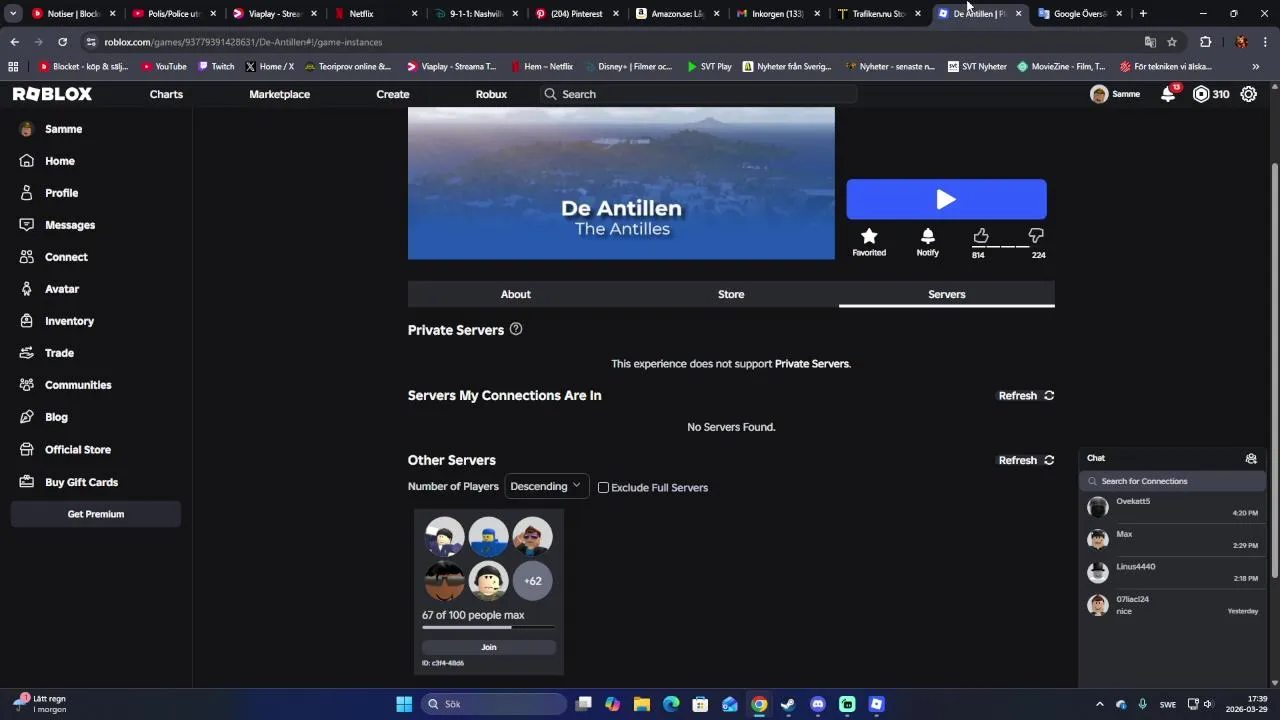Switch to the Store tab
This screenshot has width=1280, height=720.
(731, 294)
